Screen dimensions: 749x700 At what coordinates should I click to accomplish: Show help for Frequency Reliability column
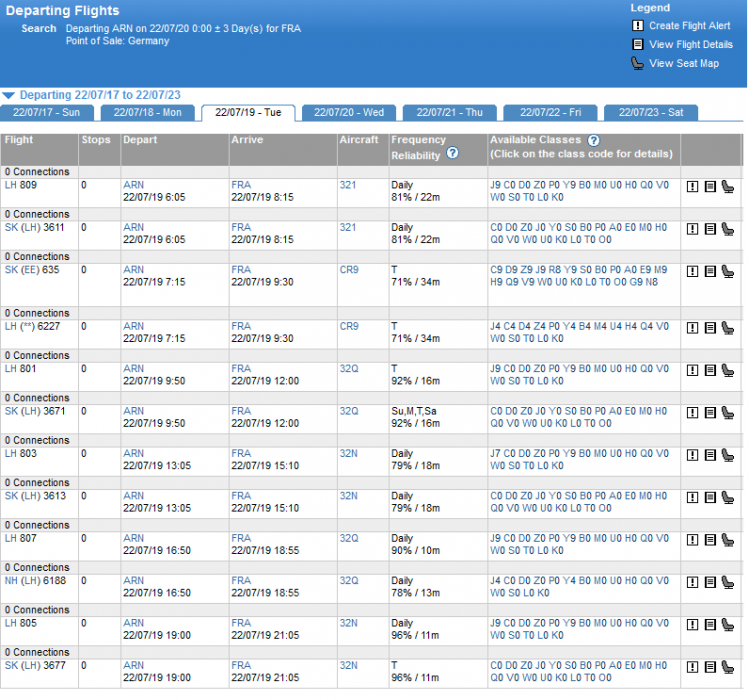[452, 153]
